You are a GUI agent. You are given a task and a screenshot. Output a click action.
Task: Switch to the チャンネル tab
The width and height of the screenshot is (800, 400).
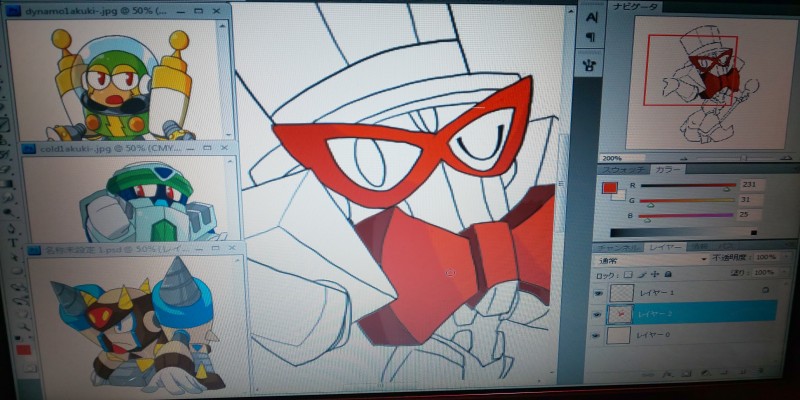click(616, 247)
